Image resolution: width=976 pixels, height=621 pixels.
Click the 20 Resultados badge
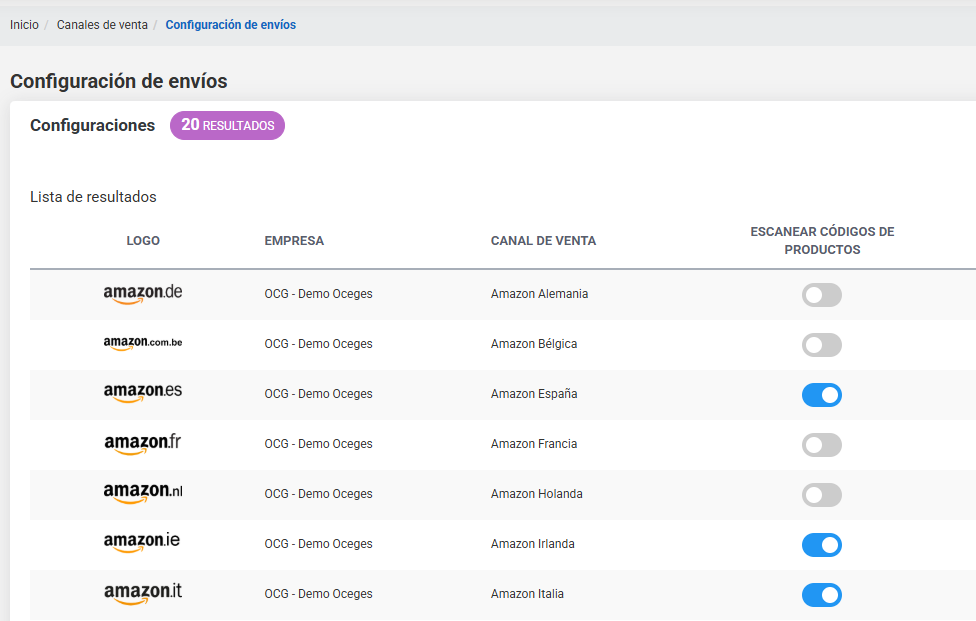click(227, 126)
